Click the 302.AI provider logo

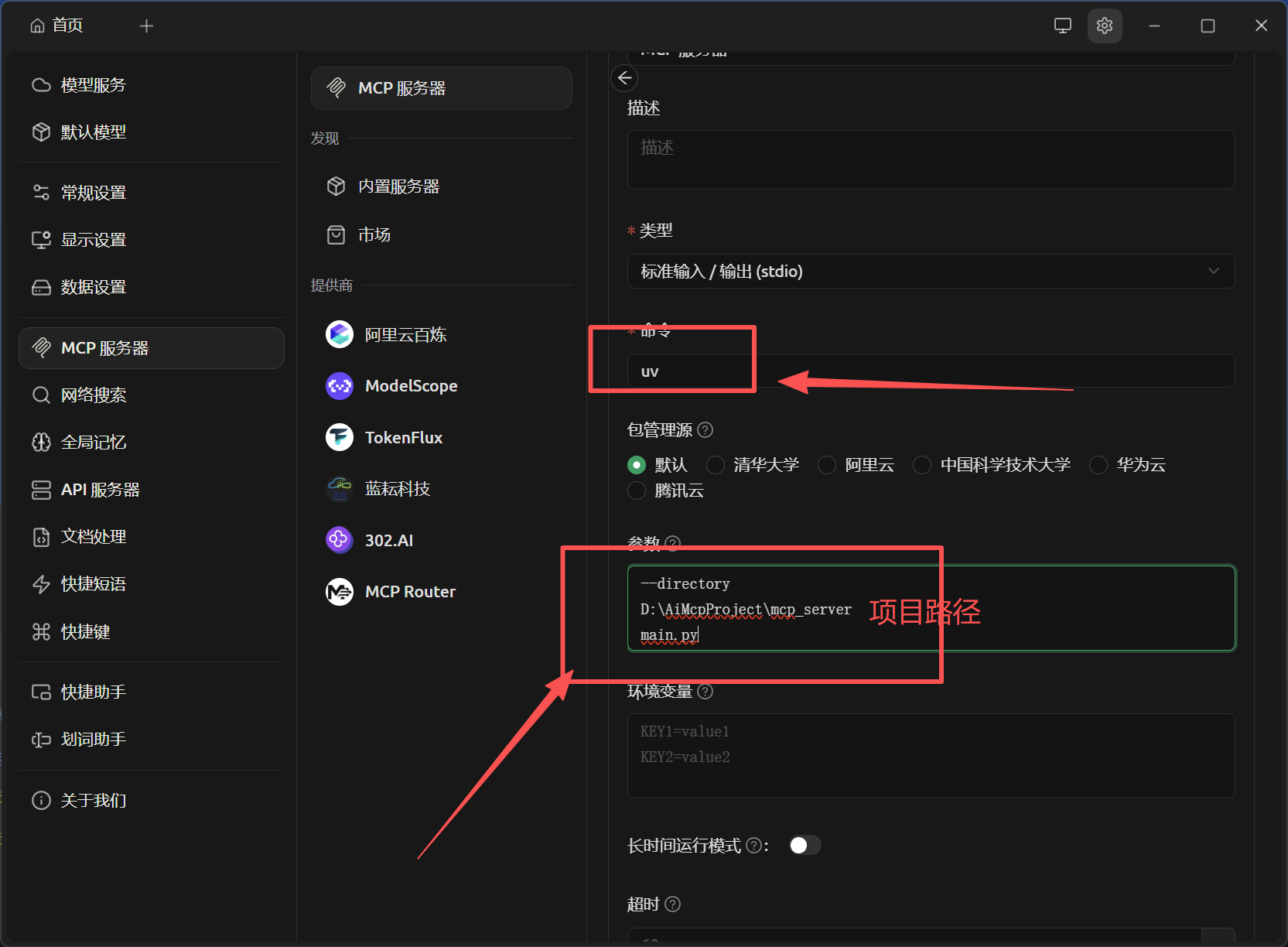point(340,540)
